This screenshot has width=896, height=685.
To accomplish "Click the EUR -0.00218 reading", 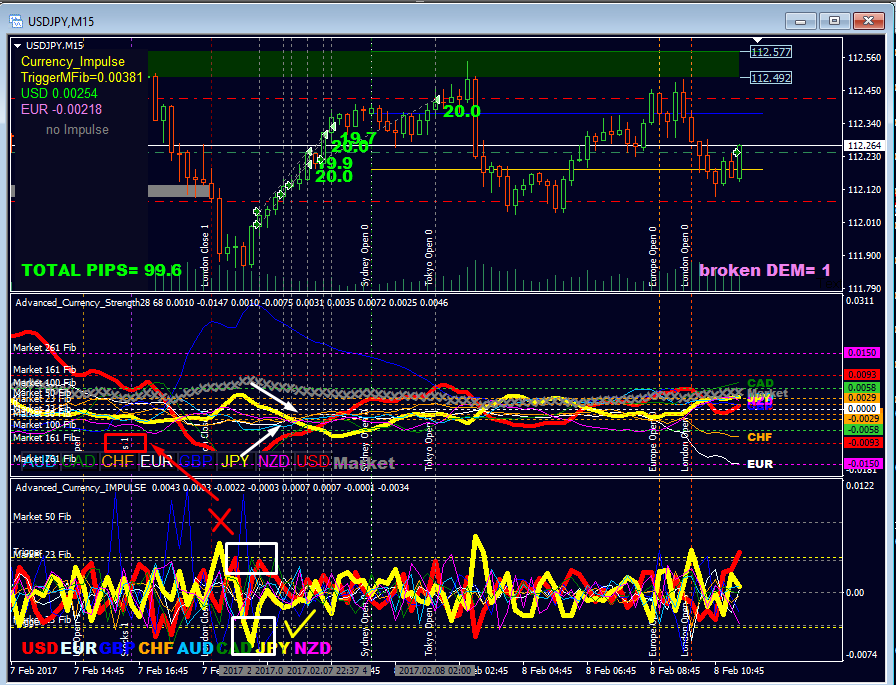I will (61, 109).
